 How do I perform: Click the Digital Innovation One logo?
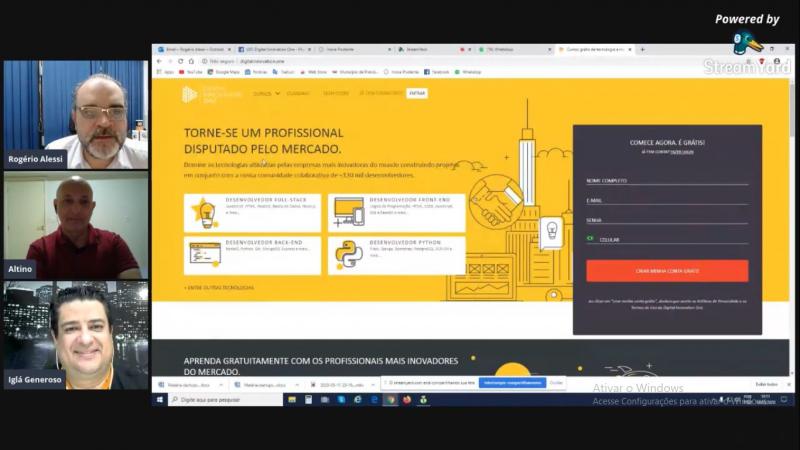pos(211,94)
